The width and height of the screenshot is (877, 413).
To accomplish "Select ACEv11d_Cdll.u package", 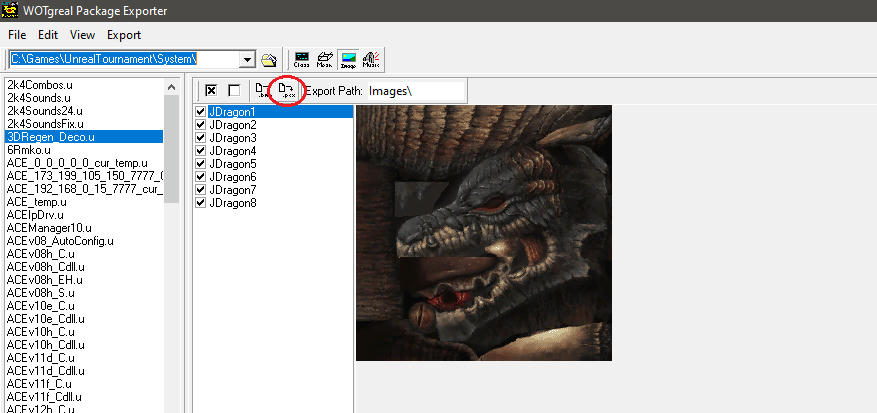I will (x=46, y=371).
